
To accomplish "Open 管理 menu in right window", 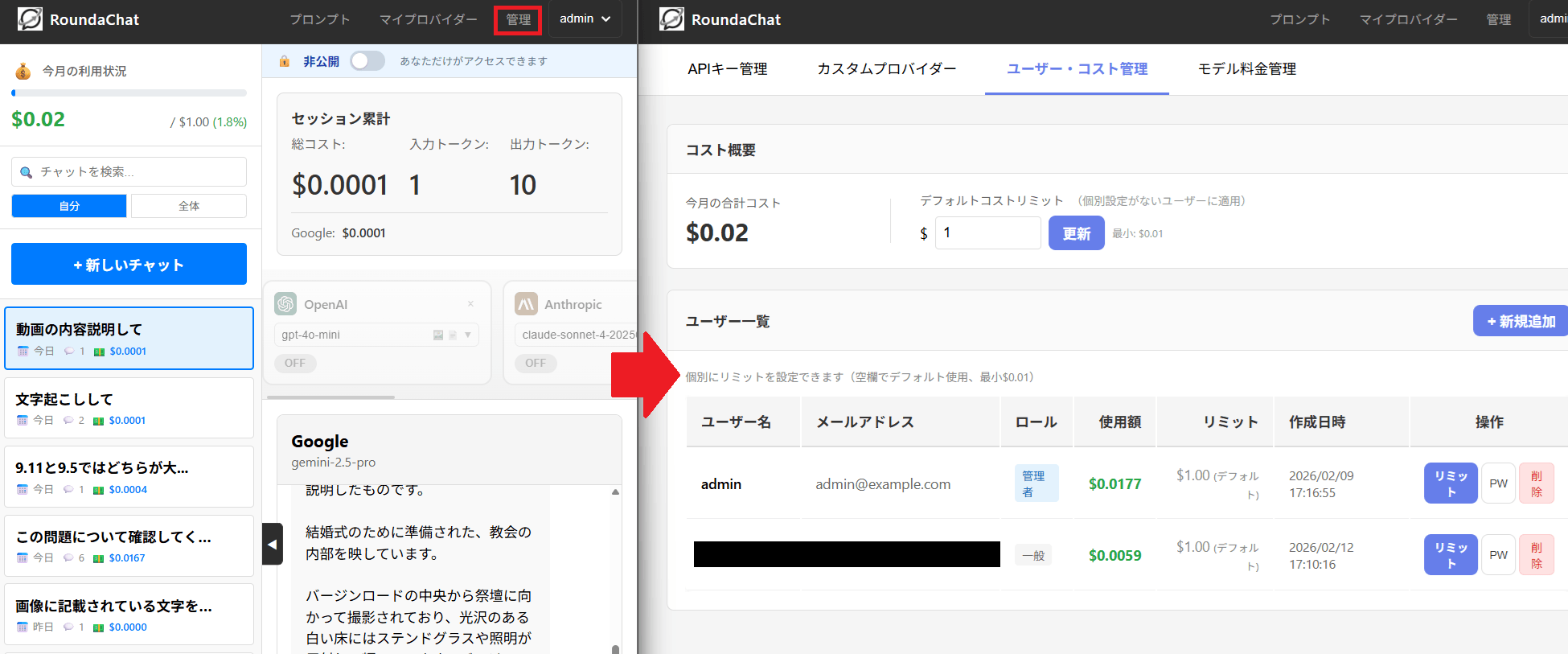I will pyautogui.click(x=1499, y=19).
